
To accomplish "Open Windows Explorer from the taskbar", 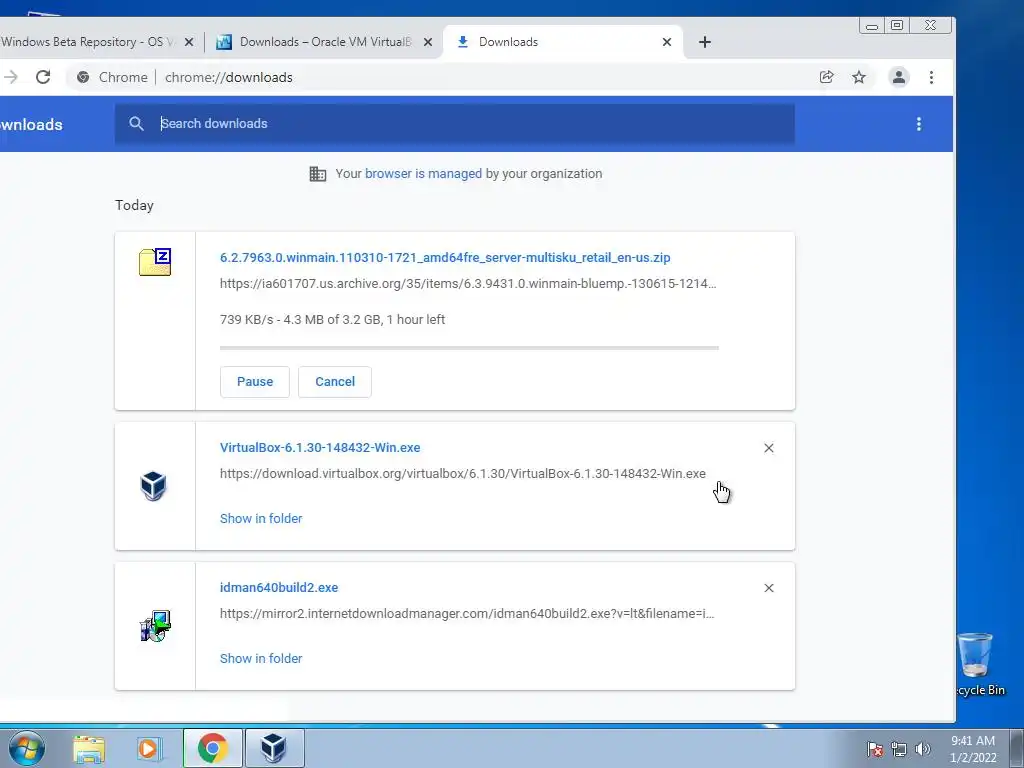I will 89,749.
